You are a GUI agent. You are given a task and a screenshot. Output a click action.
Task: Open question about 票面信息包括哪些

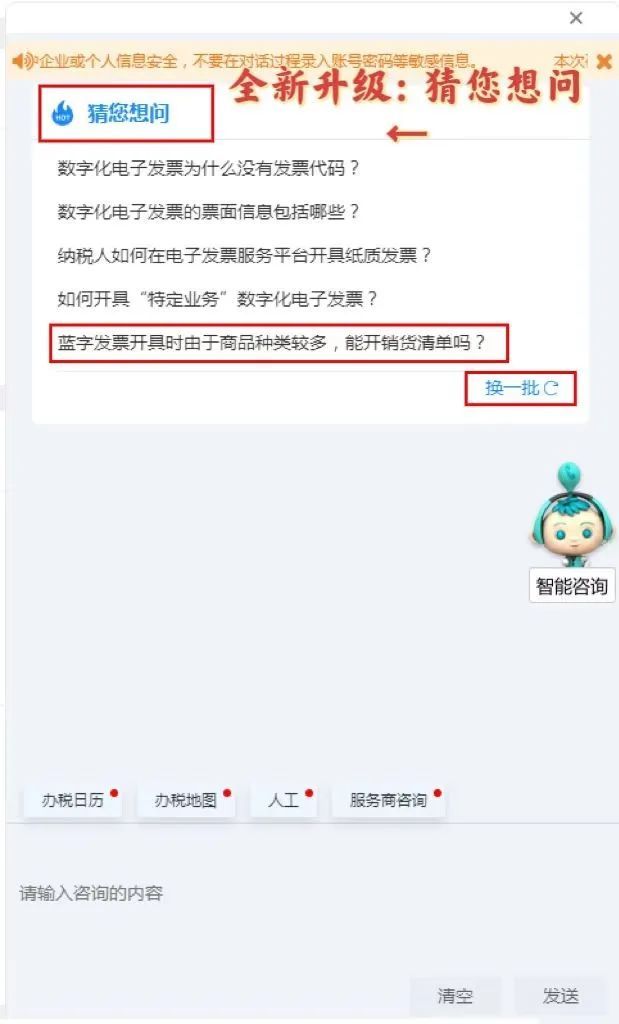click(x=208, y=212)
